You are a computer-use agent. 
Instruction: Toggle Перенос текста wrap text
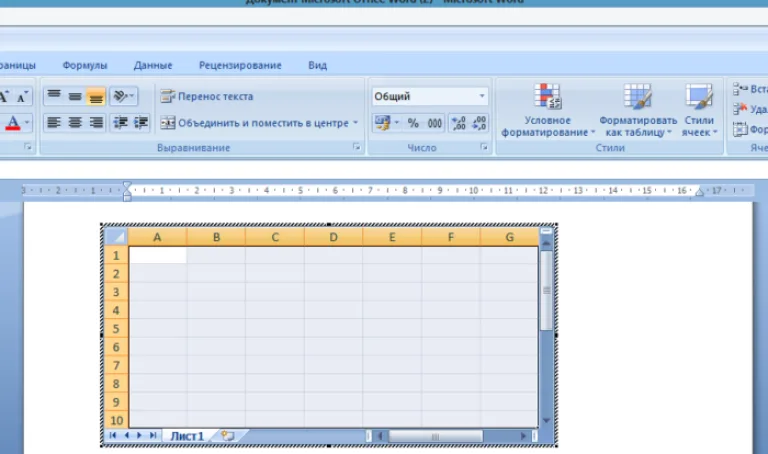[207, 96]
